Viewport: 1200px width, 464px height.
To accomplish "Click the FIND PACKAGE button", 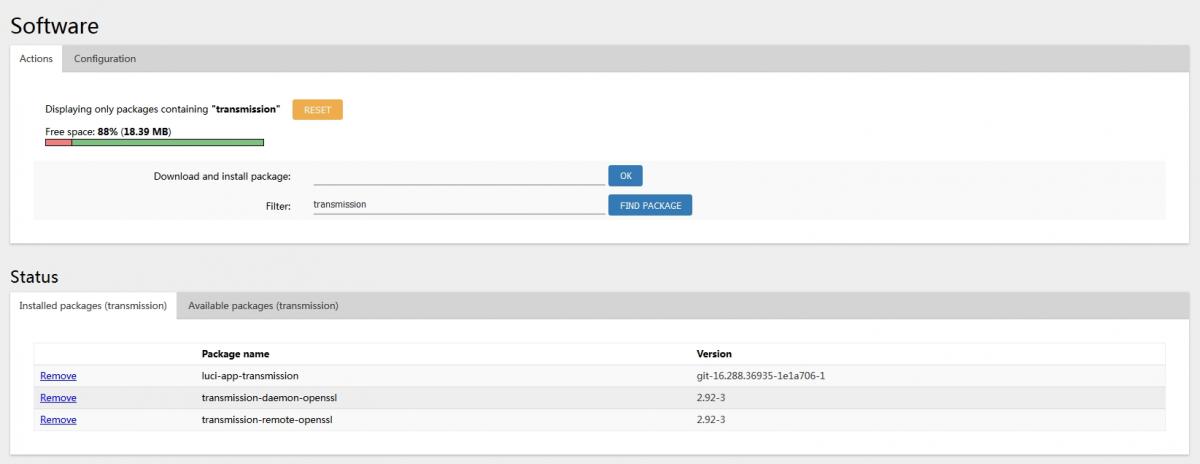I will pyautogui.click(x=650, y=205).
